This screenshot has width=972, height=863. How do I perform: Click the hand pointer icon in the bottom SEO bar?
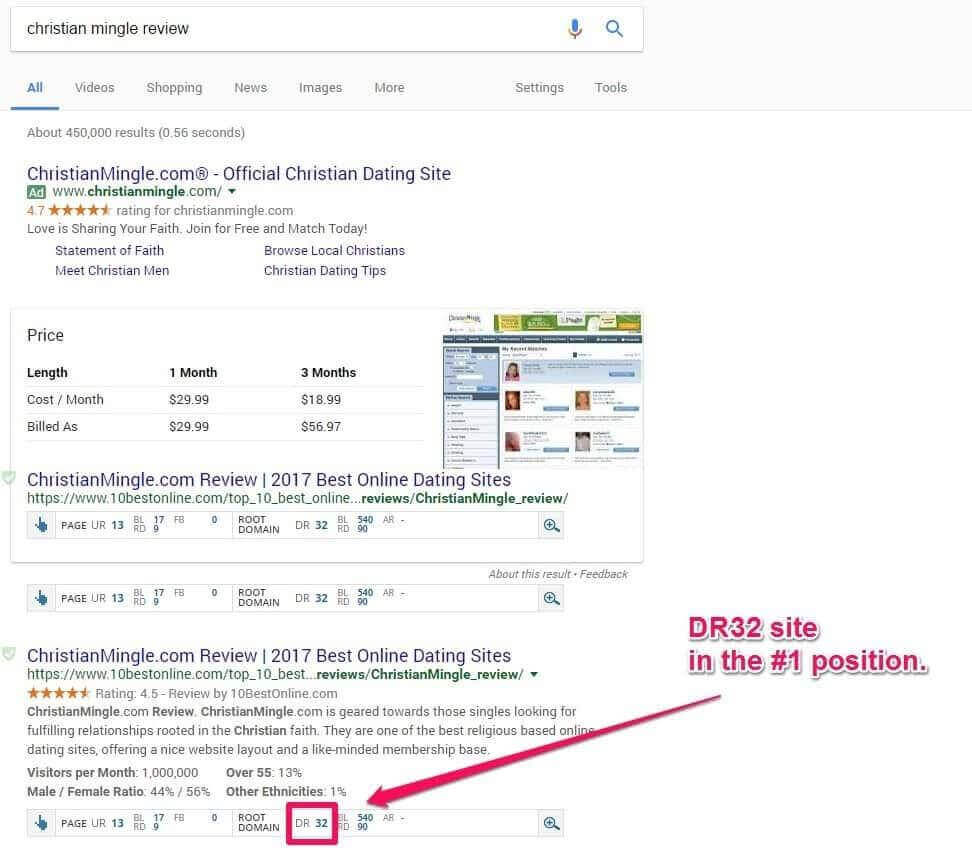pyautogui.click(x=41, y=823)
